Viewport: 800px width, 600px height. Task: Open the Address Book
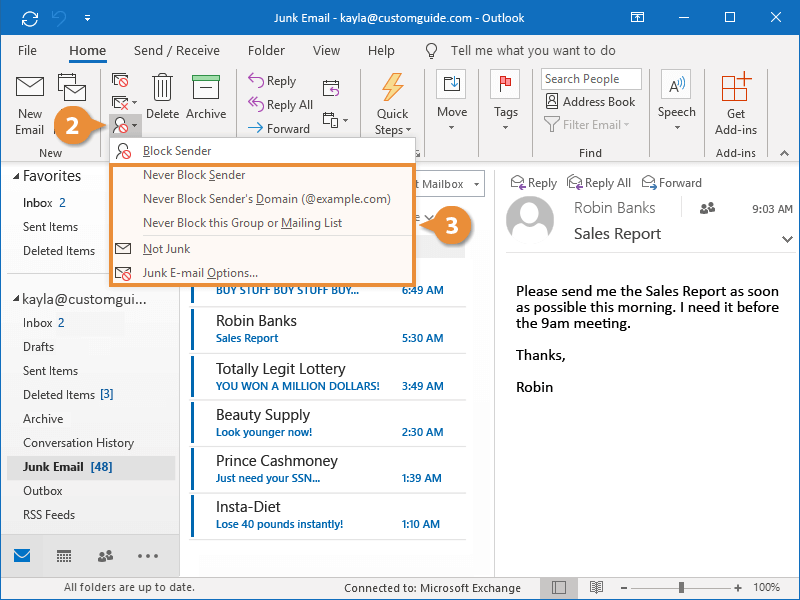pos(590,102)
